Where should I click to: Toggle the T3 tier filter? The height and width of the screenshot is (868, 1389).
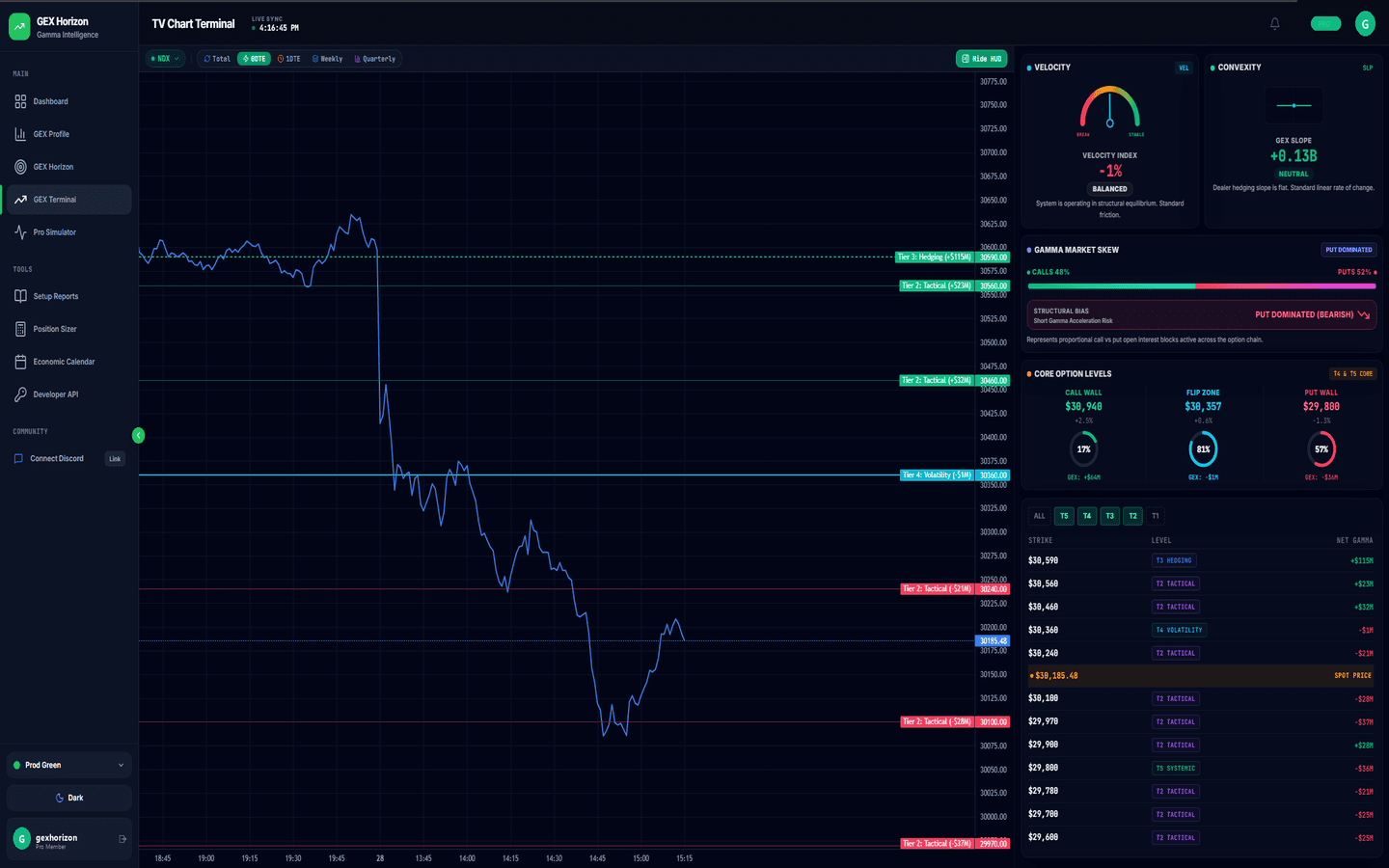1110,516
